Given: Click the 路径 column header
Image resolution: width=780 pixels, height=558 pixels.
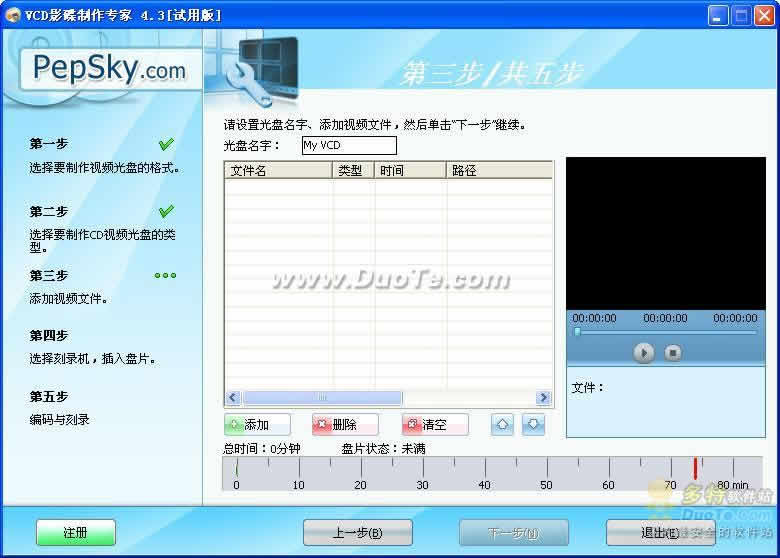Looking at the screenshot, I should click(x=499, y=171).
